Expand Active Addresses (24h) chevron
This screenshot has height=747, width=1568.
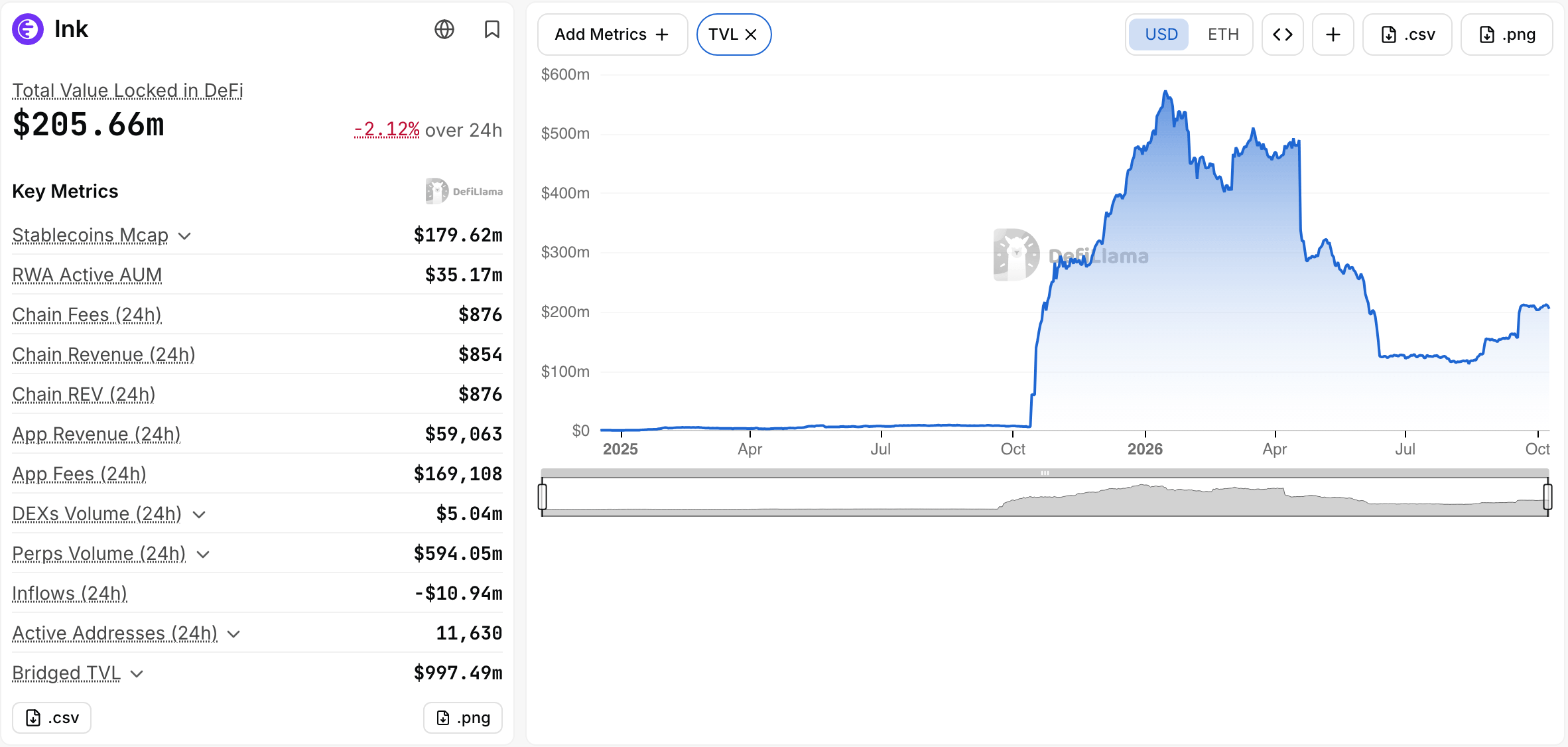pos(233,634)
